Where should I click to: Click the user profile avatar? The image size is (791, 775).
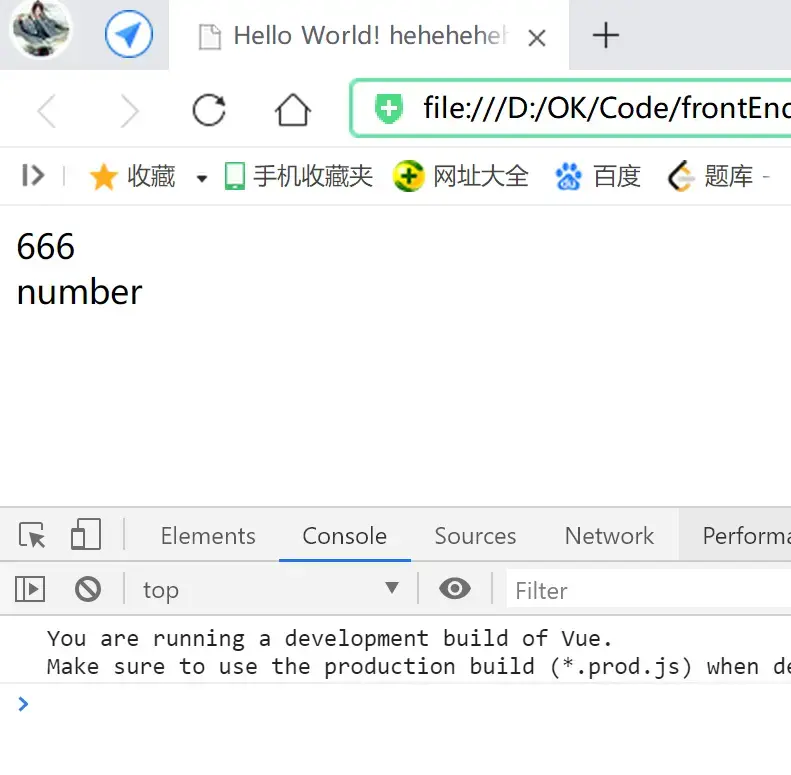tap(41, 29)
